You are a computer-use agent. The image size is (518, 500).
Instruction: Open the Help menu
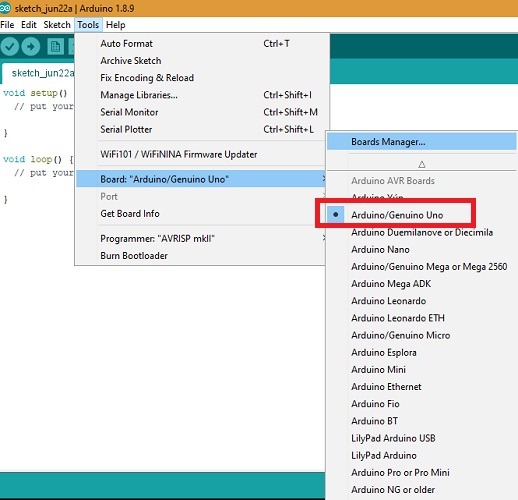click(116, 25)
